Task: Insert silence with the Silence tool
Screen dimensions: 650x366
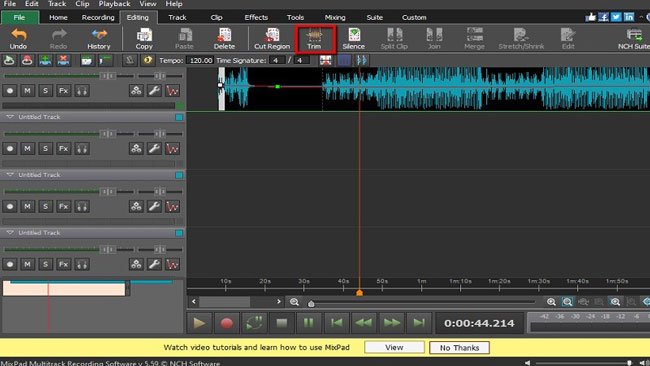Action: (x=354, y=39)
